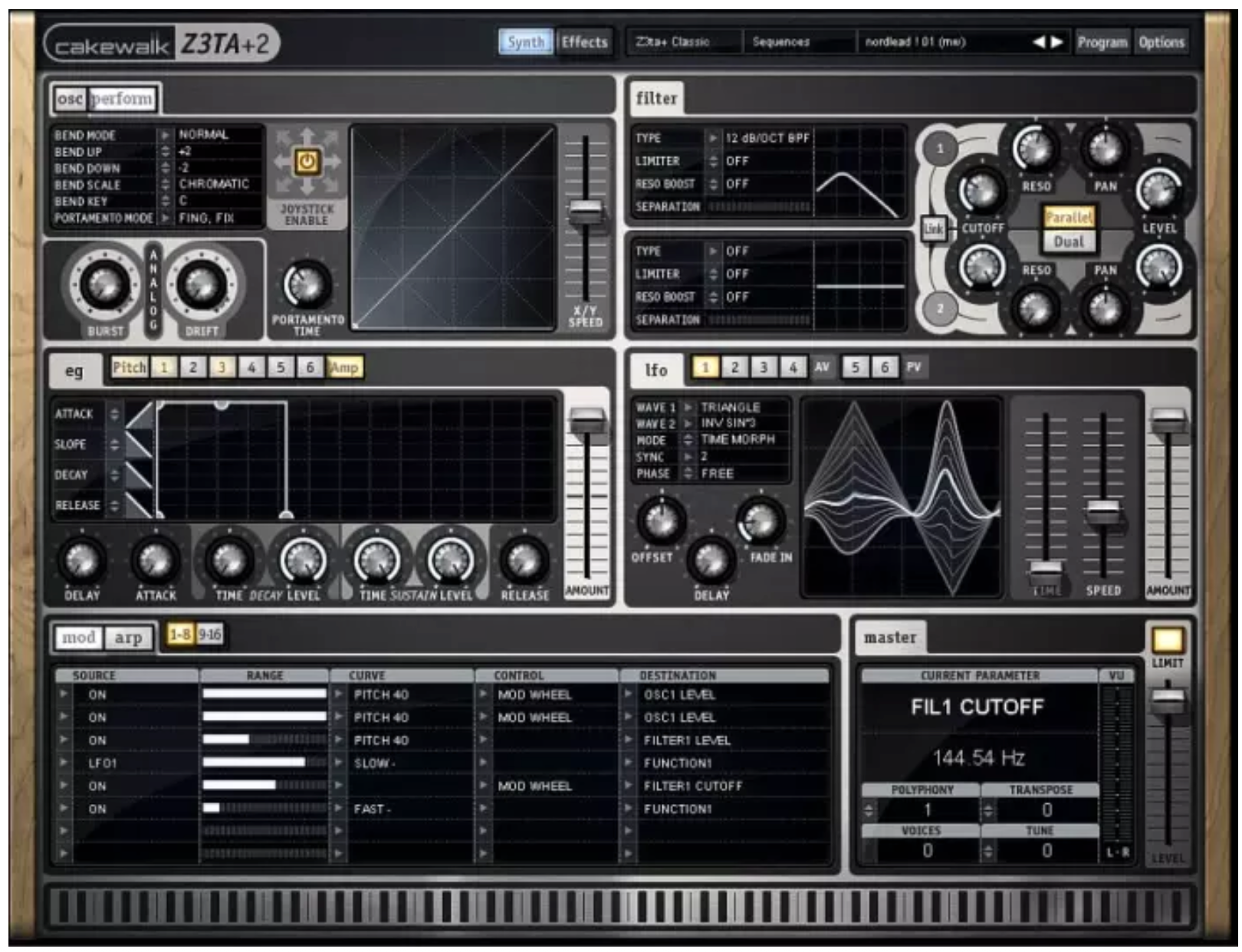The height and width of the screenshot is (952, 1242).
Task: Select LFO tab 2
Action: (734, 367)
